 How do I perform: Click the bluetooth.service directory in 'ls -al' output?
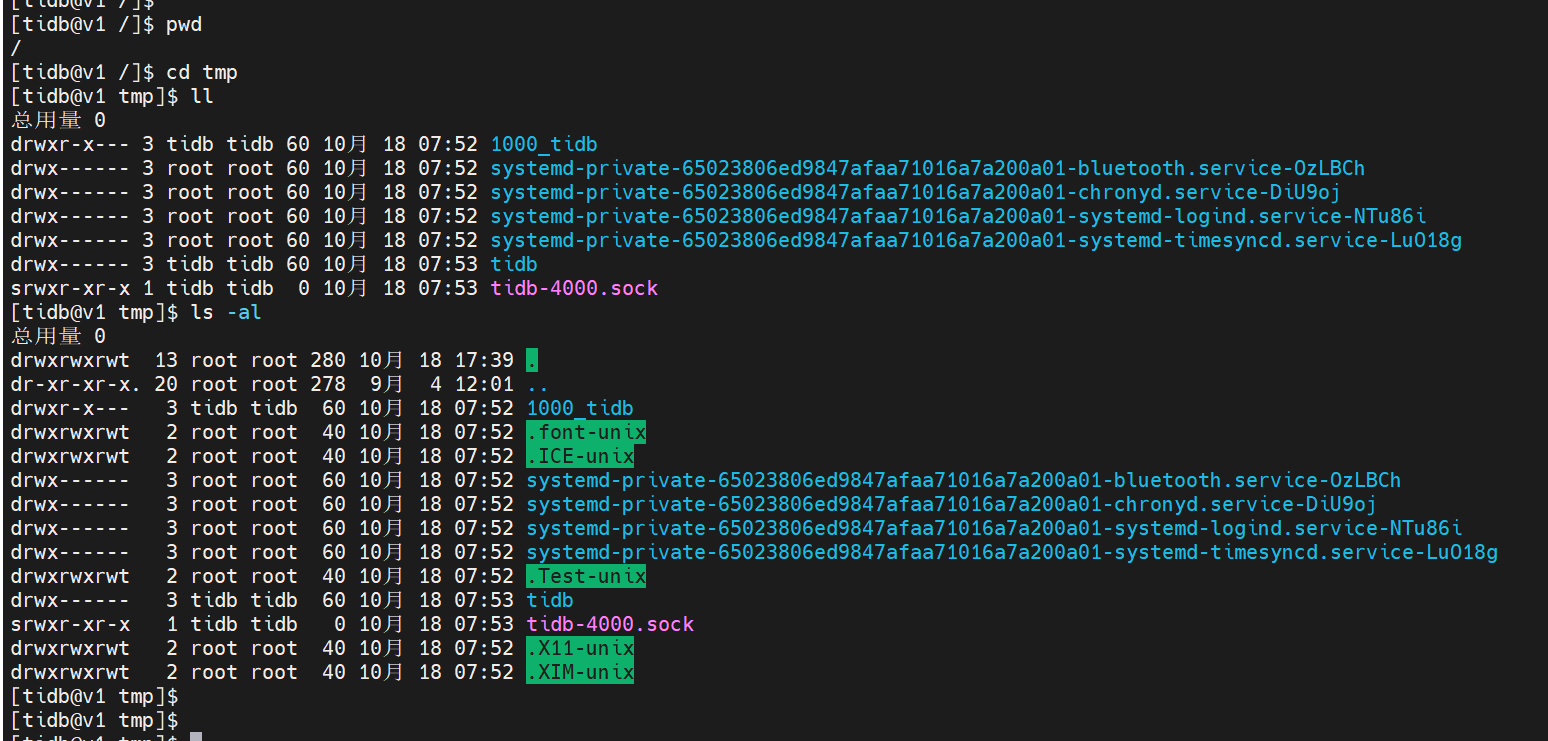pyautogui.click(x=963, y=480)
